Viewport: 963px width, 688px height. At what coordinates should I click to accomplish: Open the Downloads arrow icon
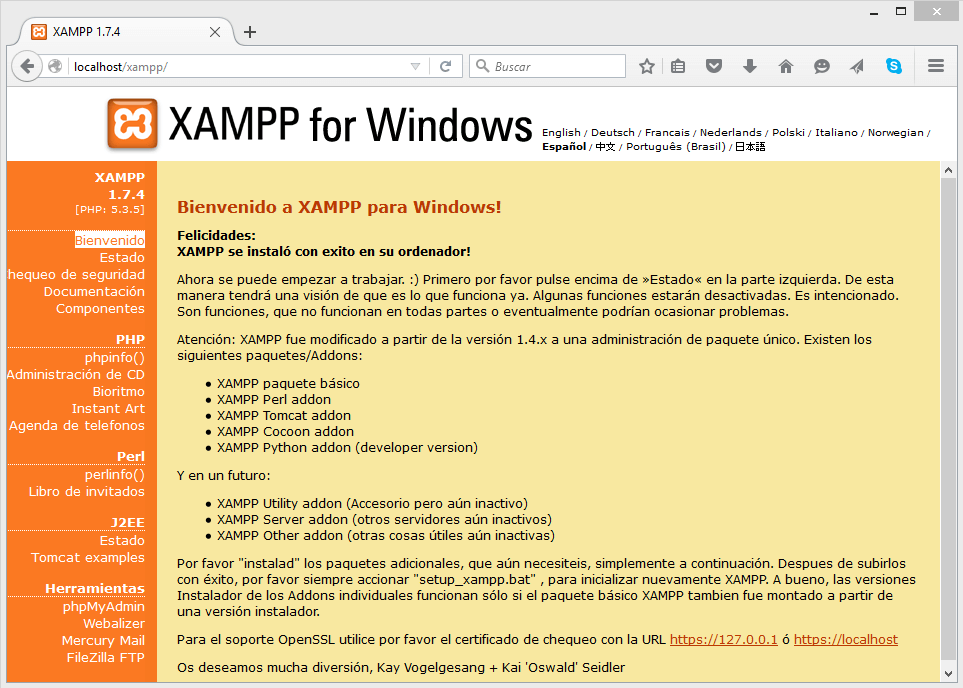coord(750,66)
